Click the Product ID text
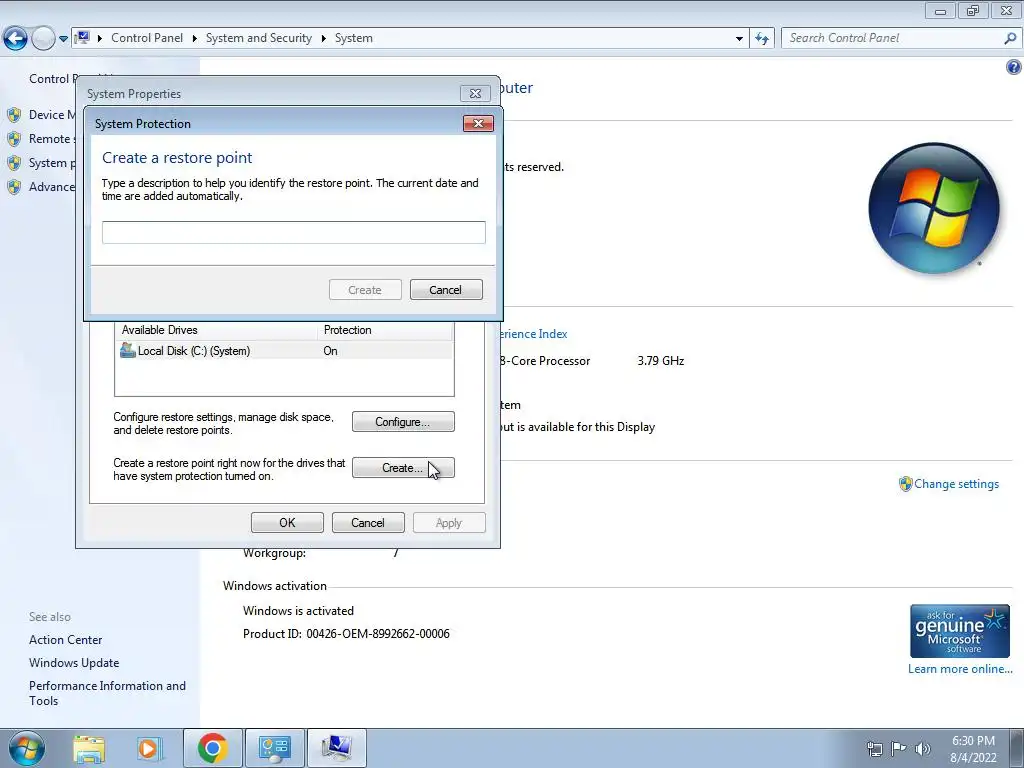Screen dimensions: 1024x768 point(346,633)
